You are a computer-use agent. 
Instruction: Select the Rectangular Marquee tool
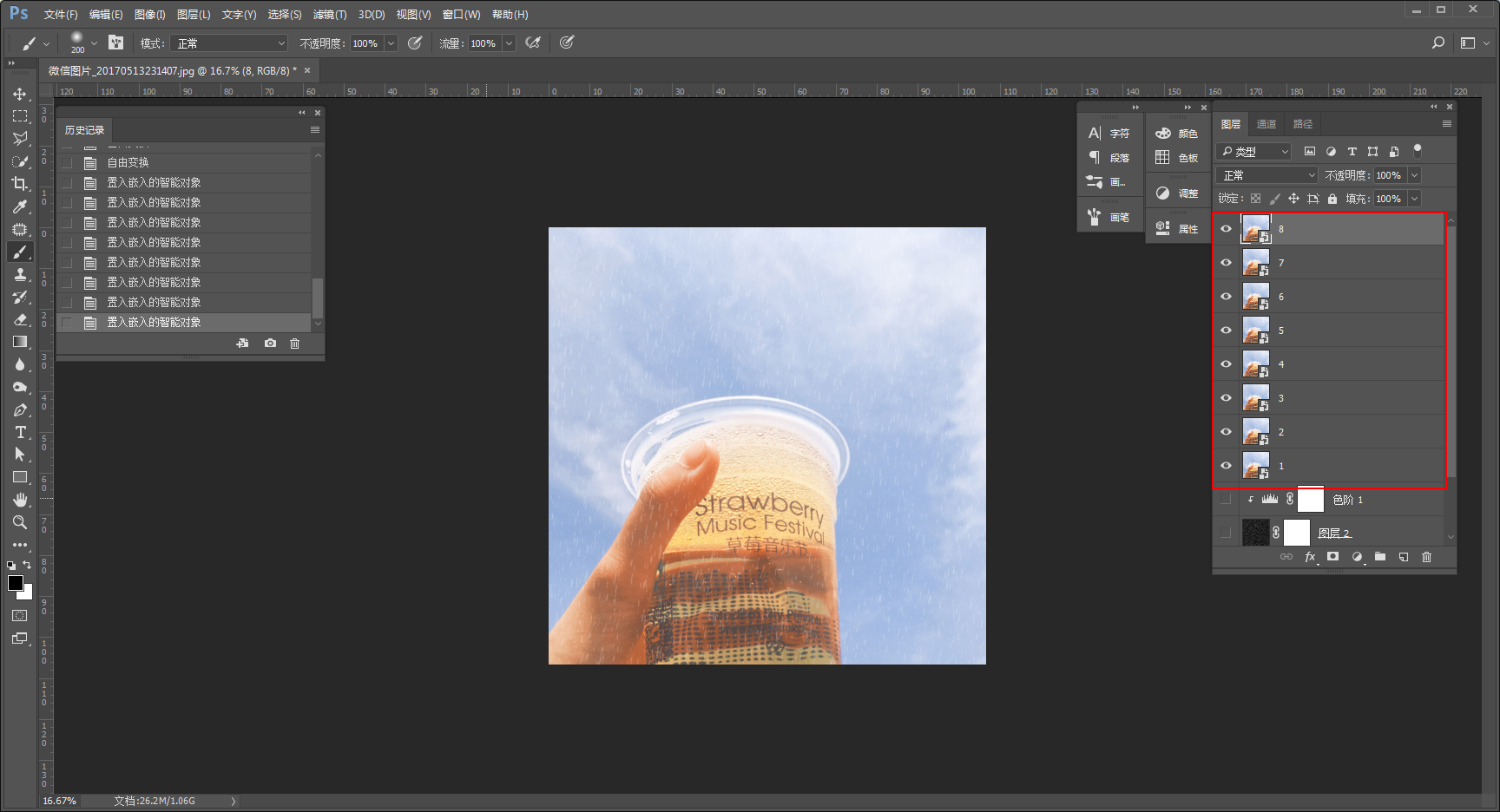20,116
